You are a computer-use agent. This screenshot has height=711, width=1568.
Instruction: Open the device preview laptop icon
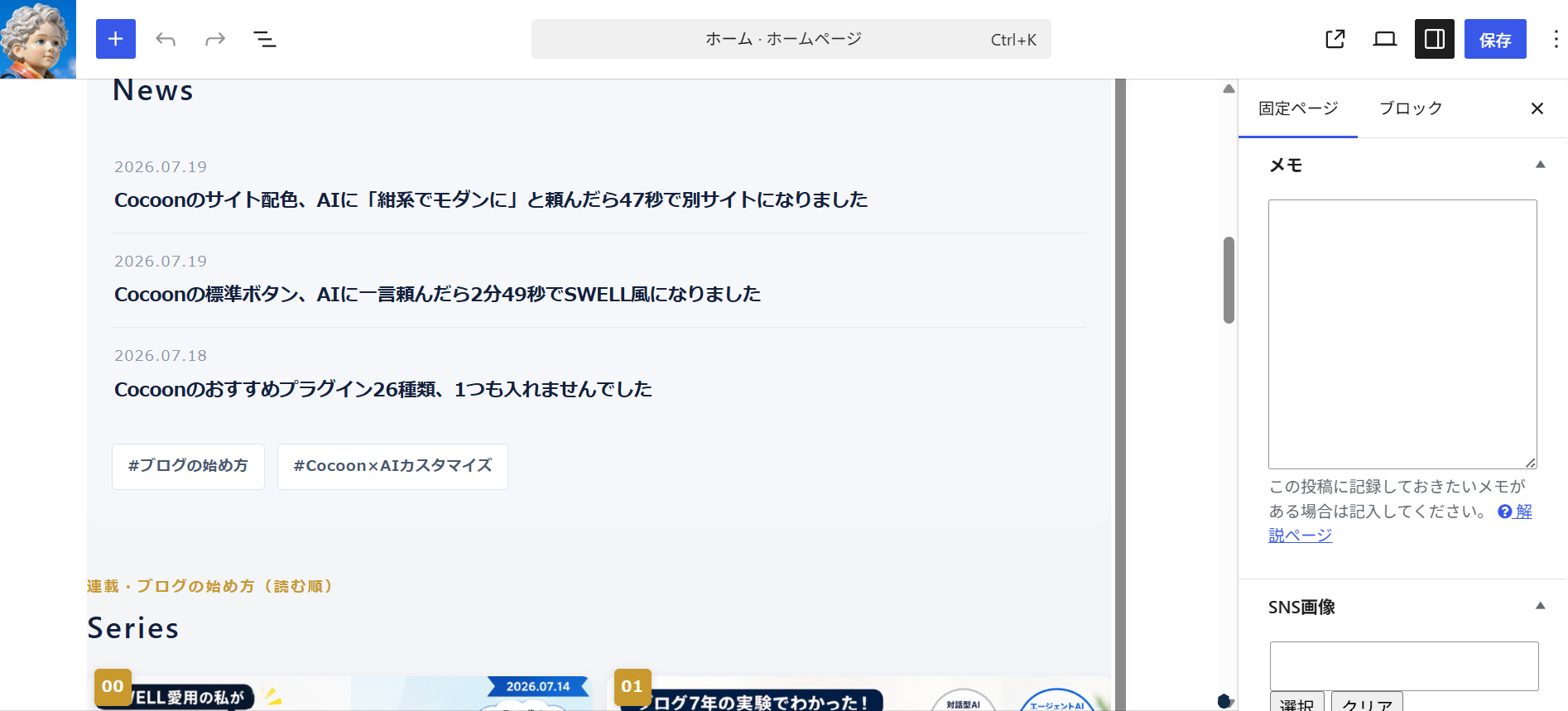click(x=1385, y=39)
